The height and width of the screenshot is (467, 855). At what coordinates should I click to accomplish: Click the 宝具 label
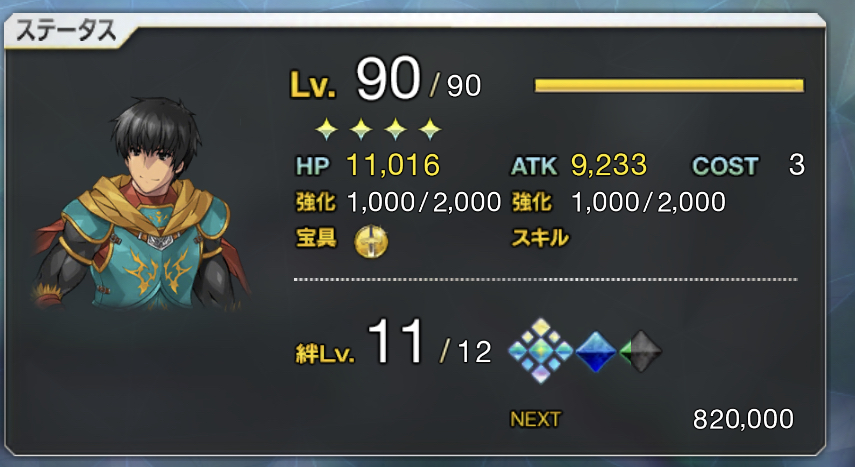pyautogui.click(x=316, y=238)
